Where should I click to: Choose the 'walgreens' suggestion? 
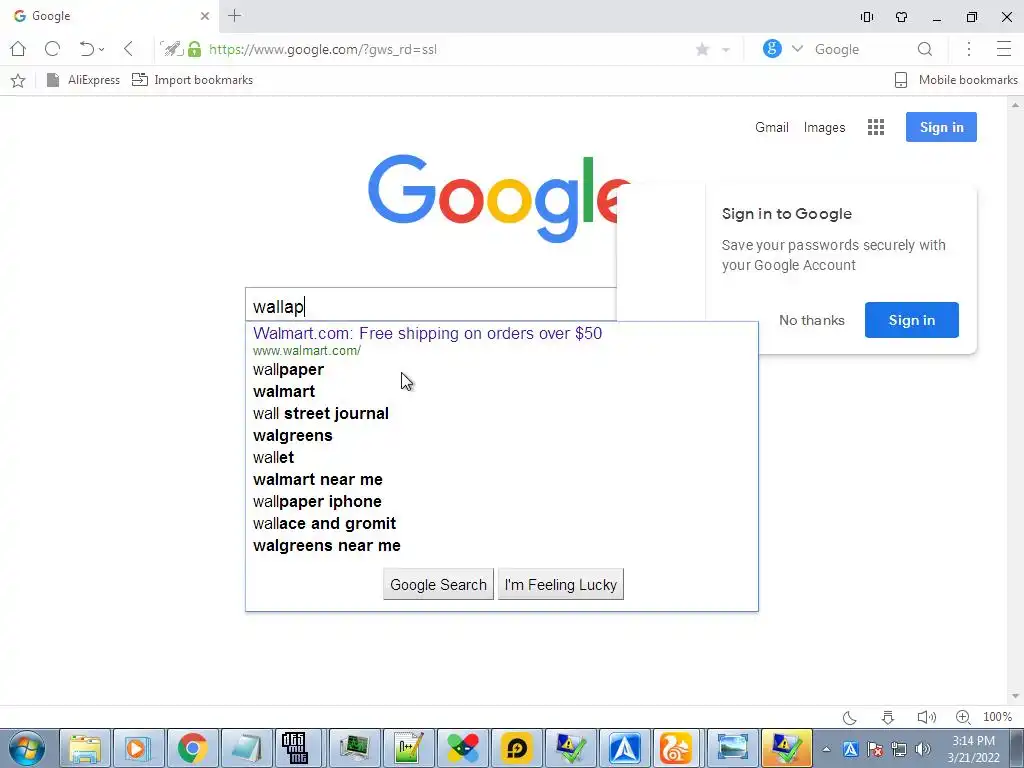click(293, 436)
